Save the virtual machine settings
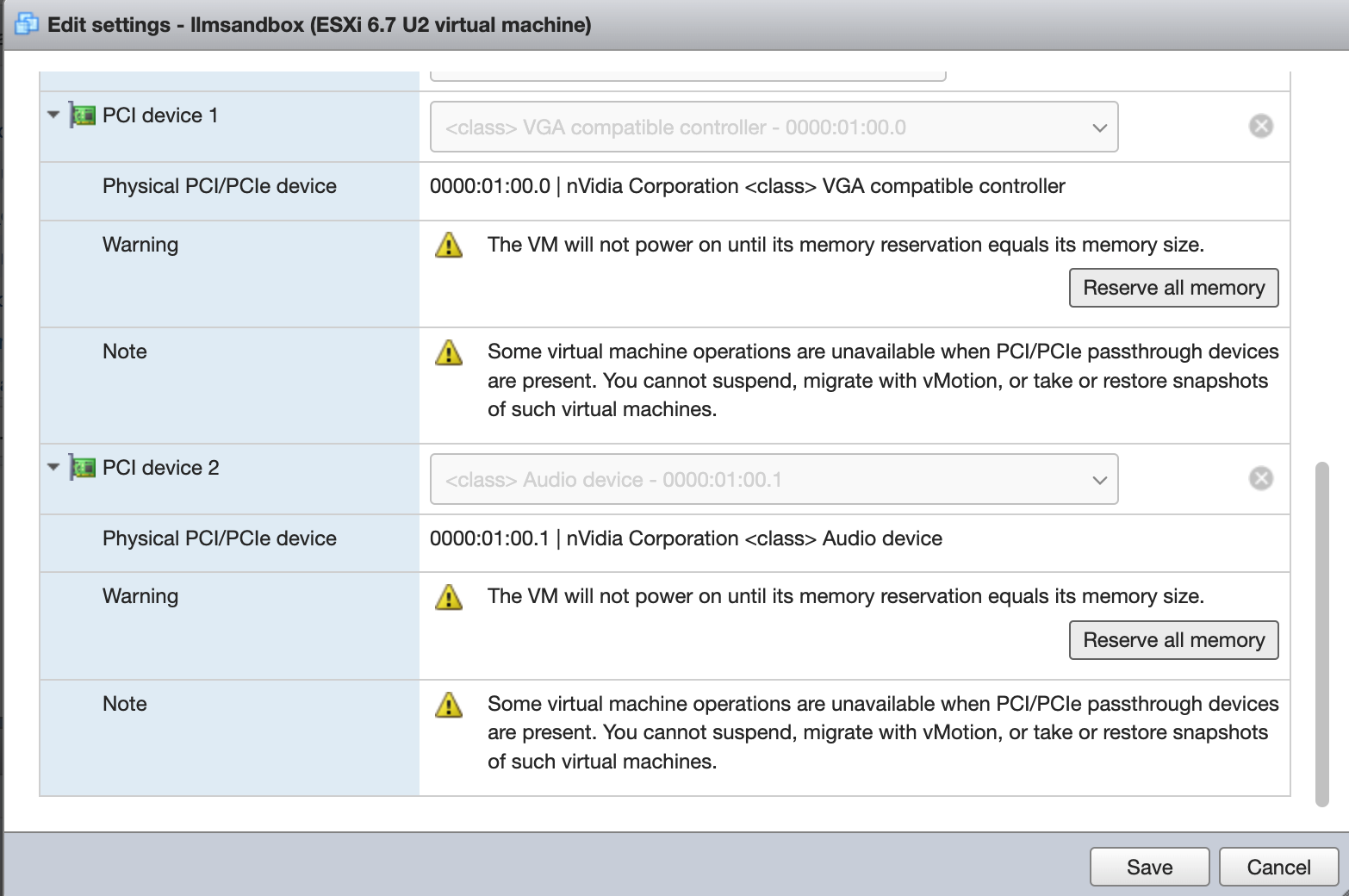The image size is (1349, 896). click(x=1149, y=867)
